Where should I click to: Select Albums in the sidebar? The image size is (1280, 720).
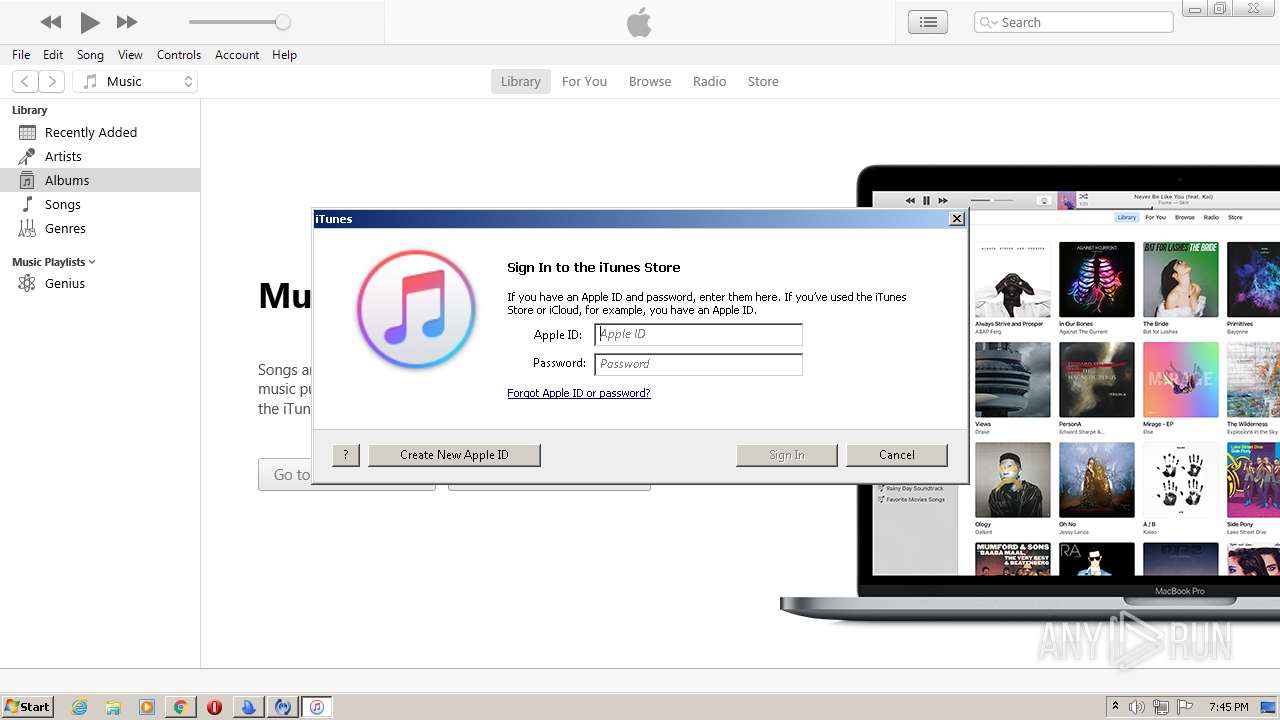[100, 180]
